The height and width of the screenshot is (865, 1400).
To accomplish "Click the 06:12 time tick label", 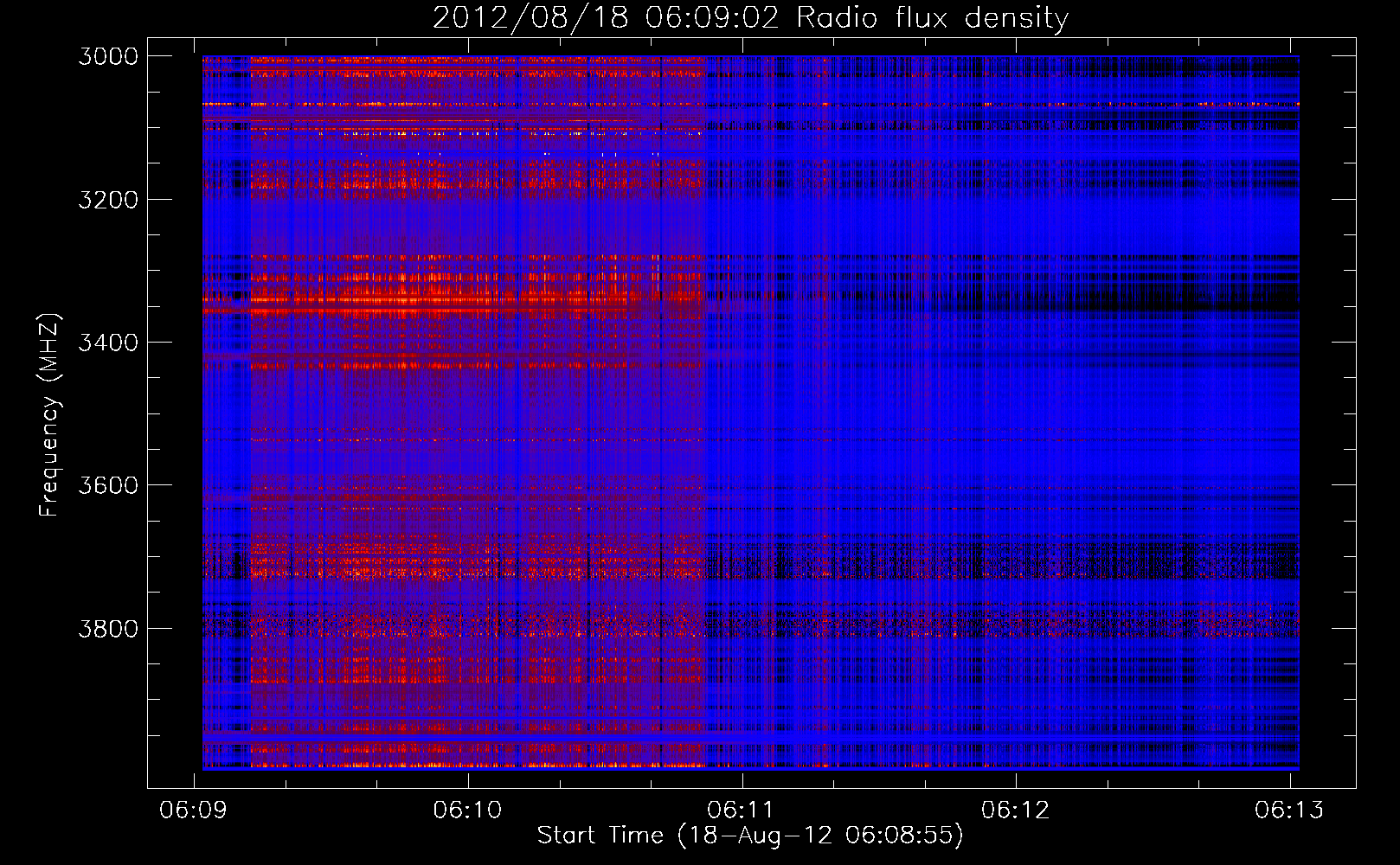I will point(1016,810).
